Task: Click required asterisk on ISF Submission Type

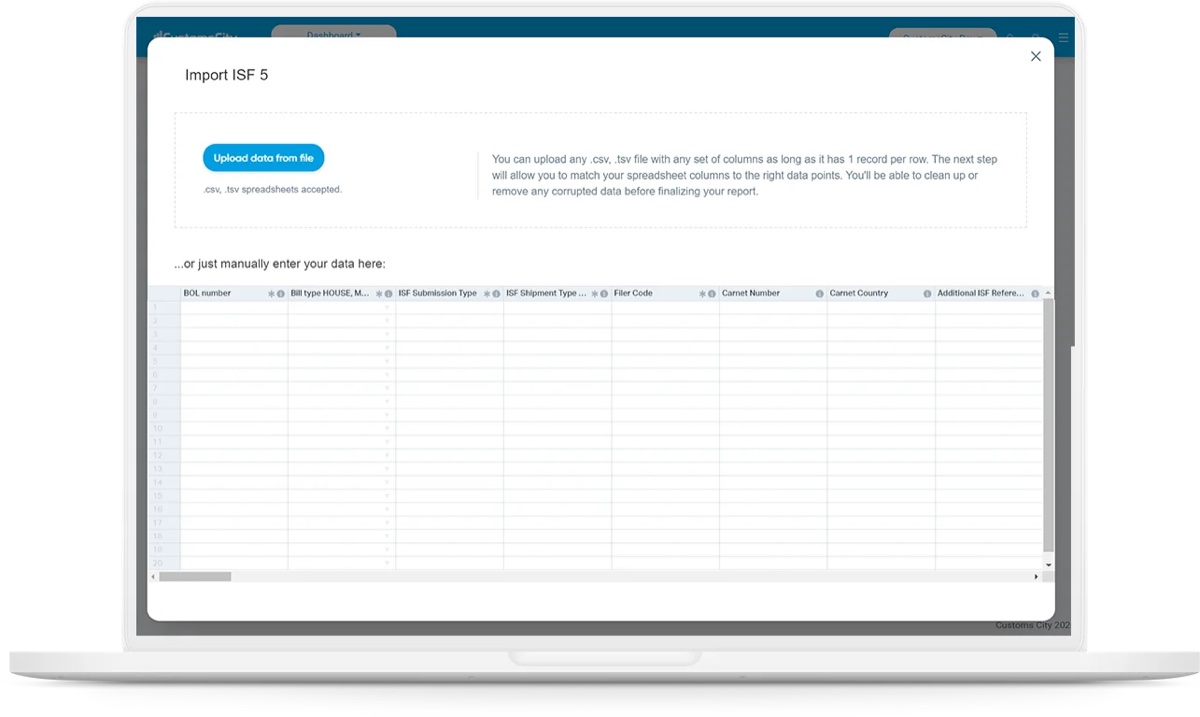Action: pyautogui.click(x=487, y=294)
